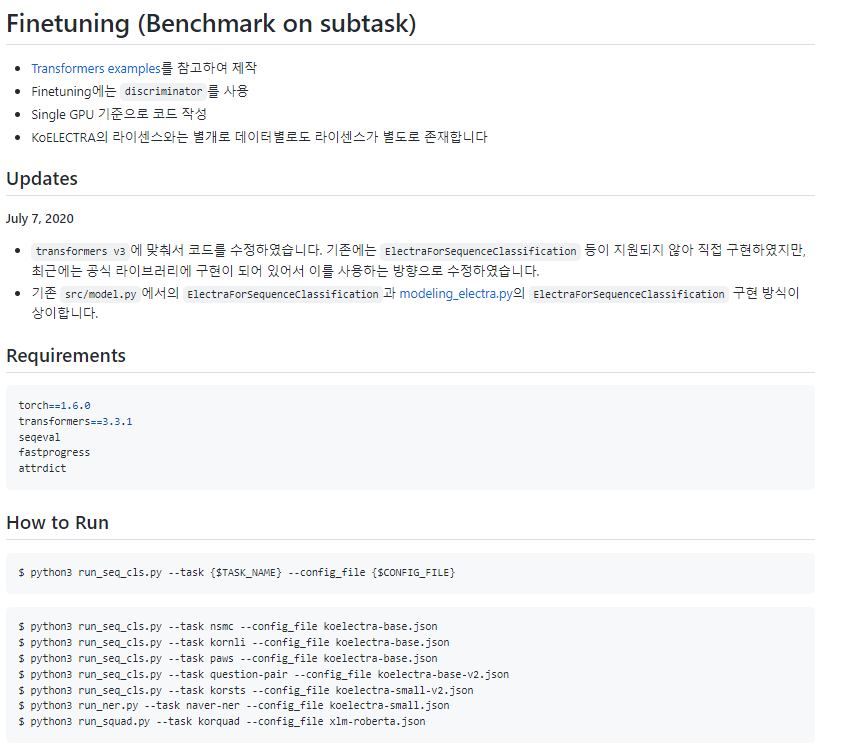Click the Requirements section heading
This screenshot has width=841, height=755.
(66, 356)
